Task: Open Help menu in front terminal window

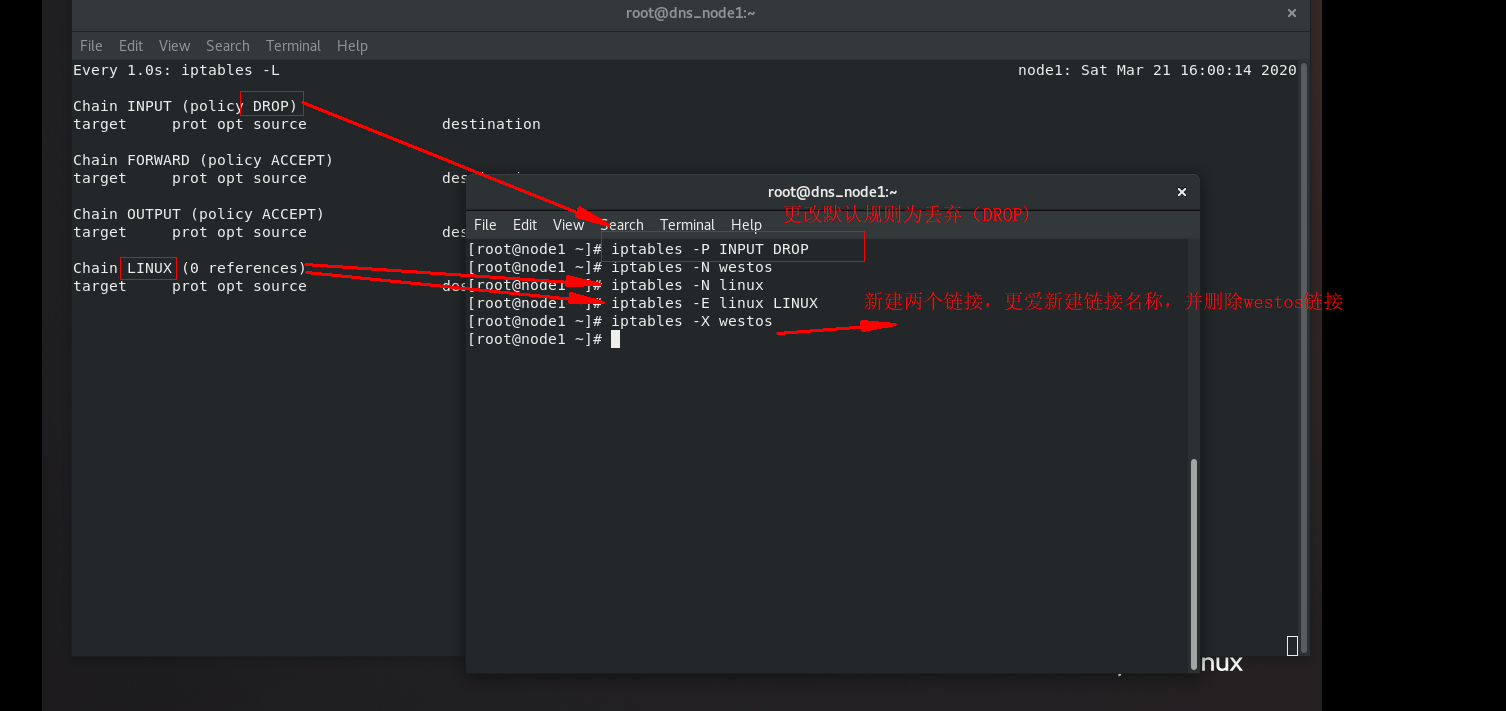Action: pos(746,225)
